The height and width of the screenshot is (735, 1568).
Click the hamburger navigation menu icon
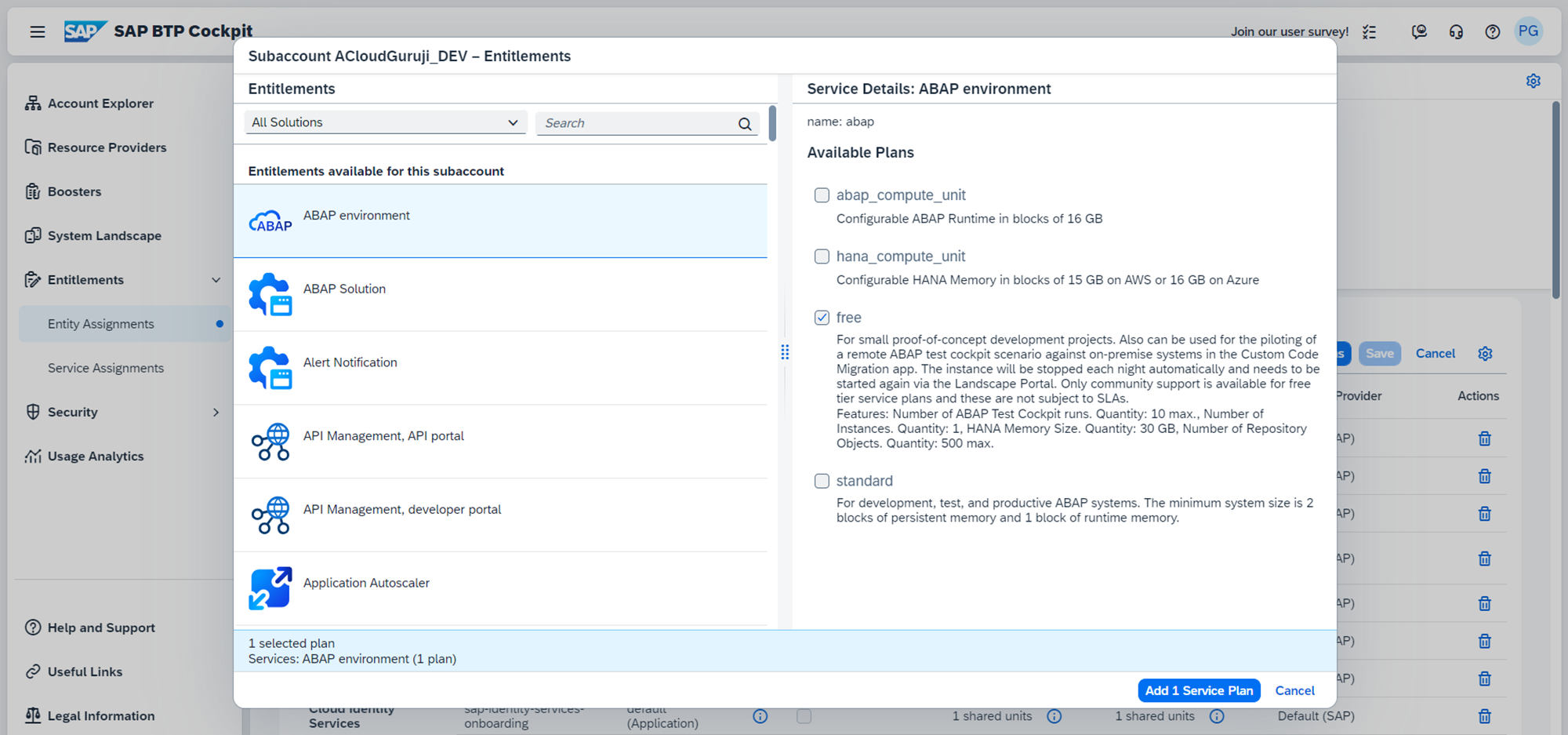click(37, 32)
